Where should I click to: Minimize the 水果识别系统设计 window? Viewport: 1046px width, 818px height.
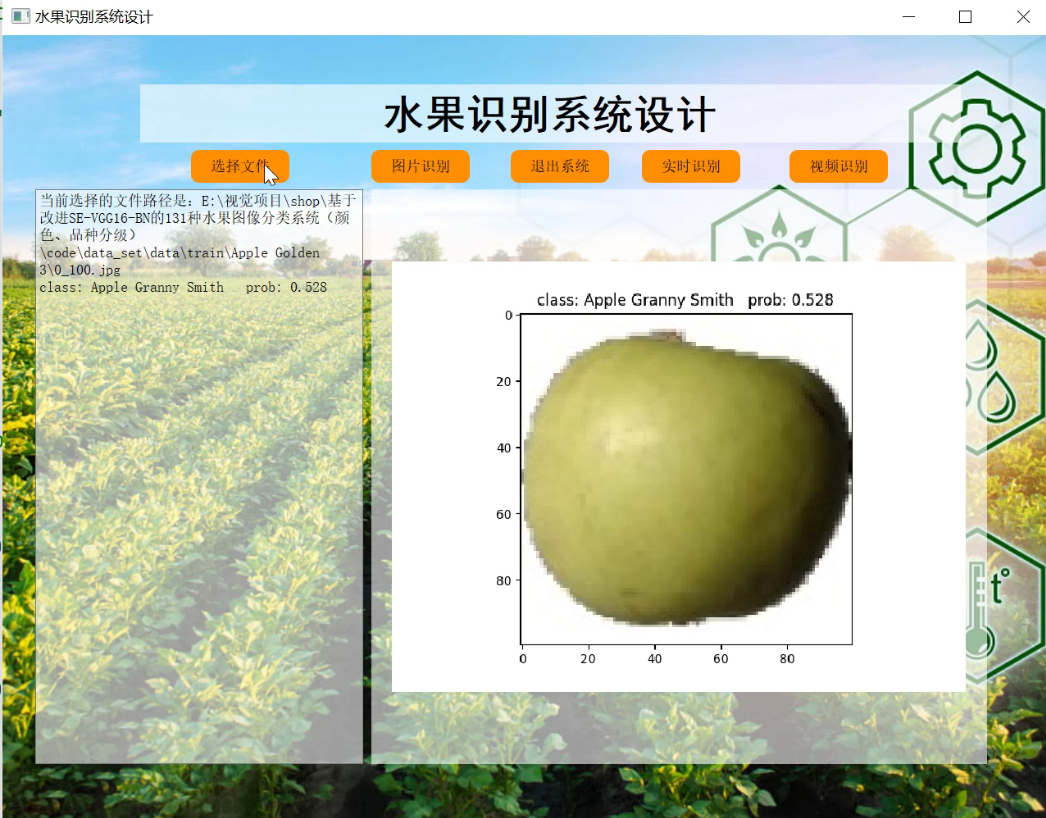pyautogui.click(x=909, y=17)
